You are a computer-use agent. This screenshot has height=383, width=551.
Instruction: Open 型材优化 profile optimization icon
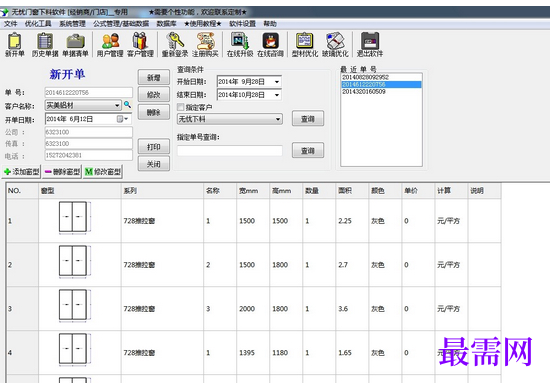(x=305, y=45)
